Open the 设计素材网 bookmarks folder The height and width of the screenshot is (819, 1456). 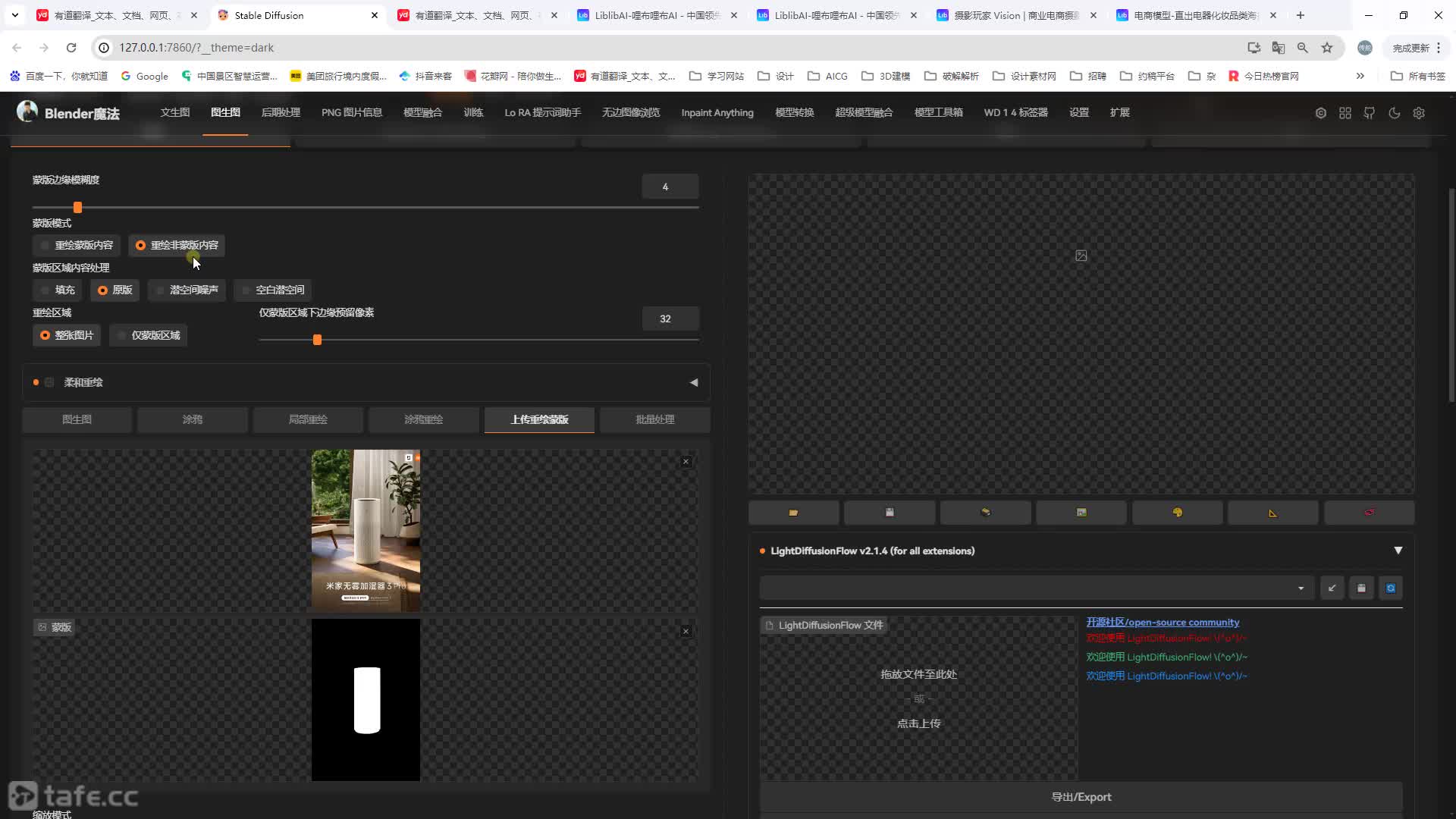tap(1025, 76)
